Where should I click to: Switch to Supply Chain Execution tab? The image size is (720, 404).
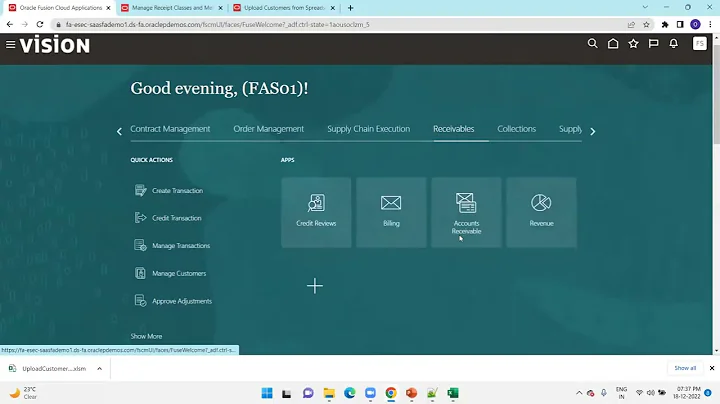tap(368, 129)
